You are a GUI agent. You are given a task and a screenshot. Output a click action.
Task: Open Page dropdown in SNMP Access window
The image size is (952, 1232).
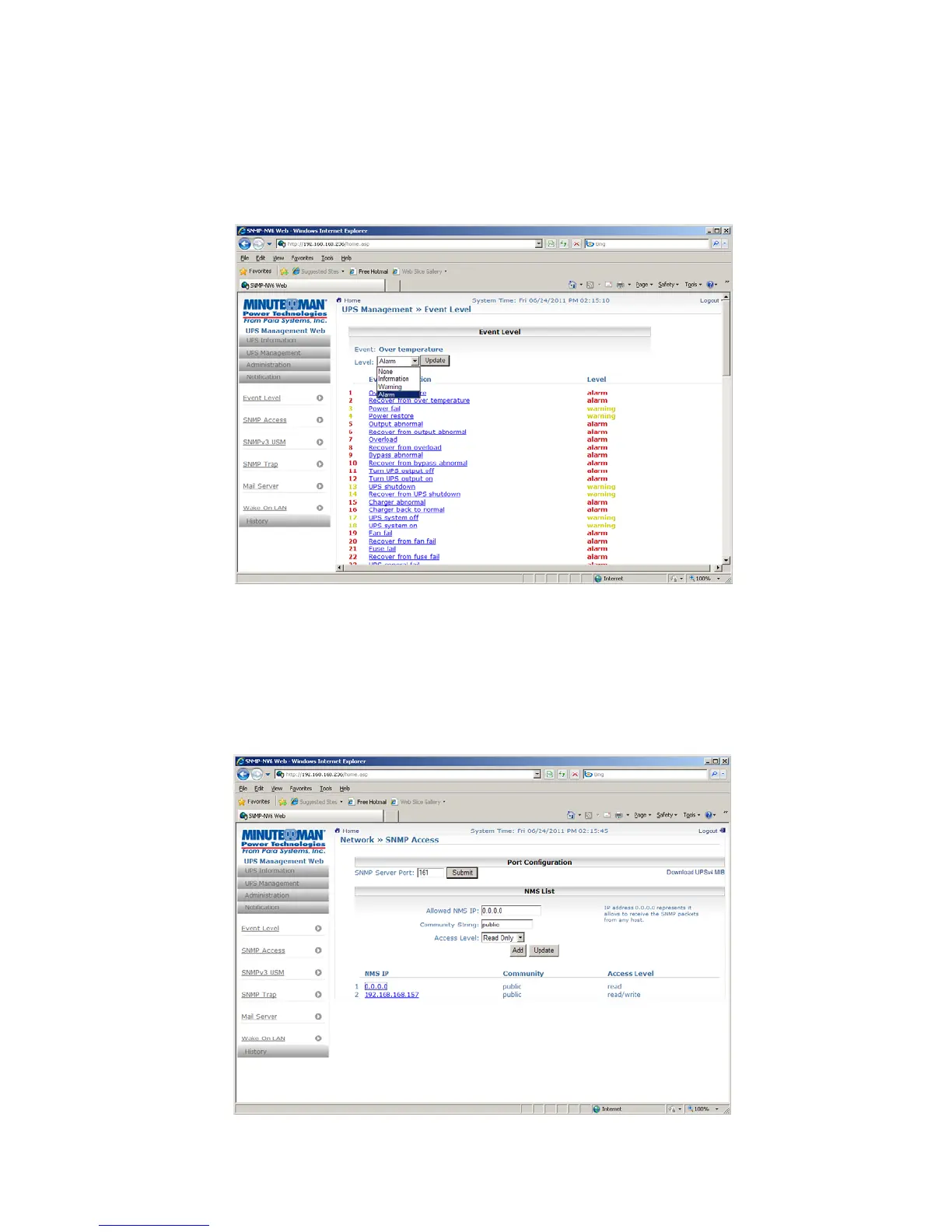642,815
